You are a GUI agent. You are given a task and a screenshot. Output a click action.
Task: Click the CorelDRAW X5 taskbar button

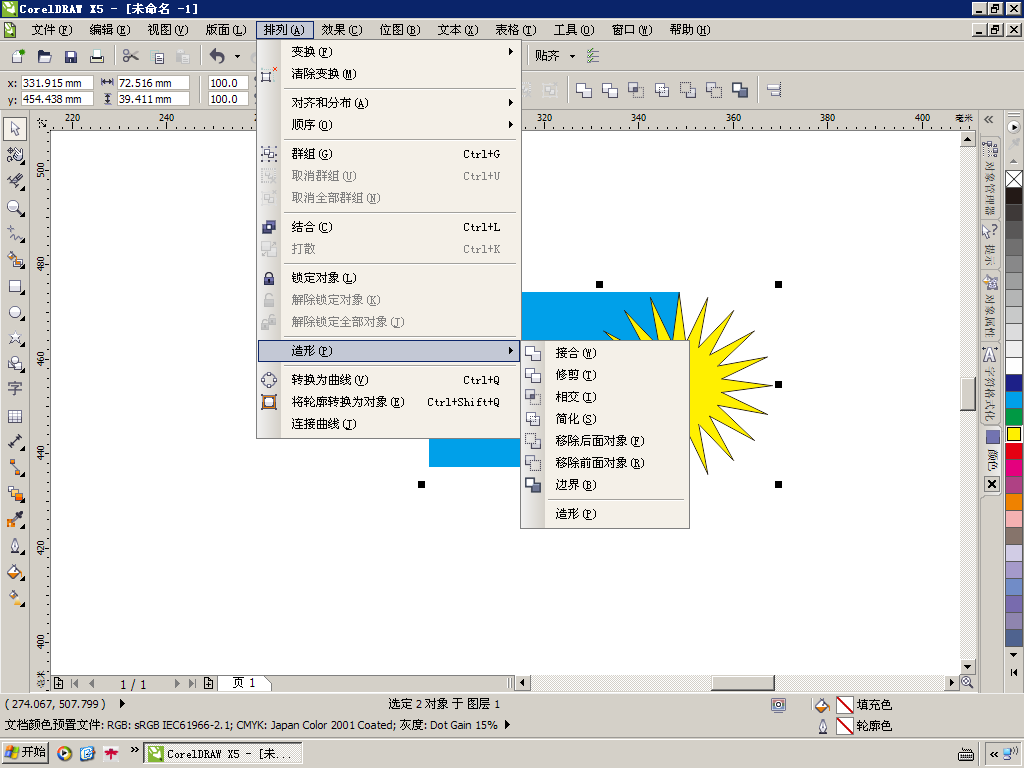[223, 753]
